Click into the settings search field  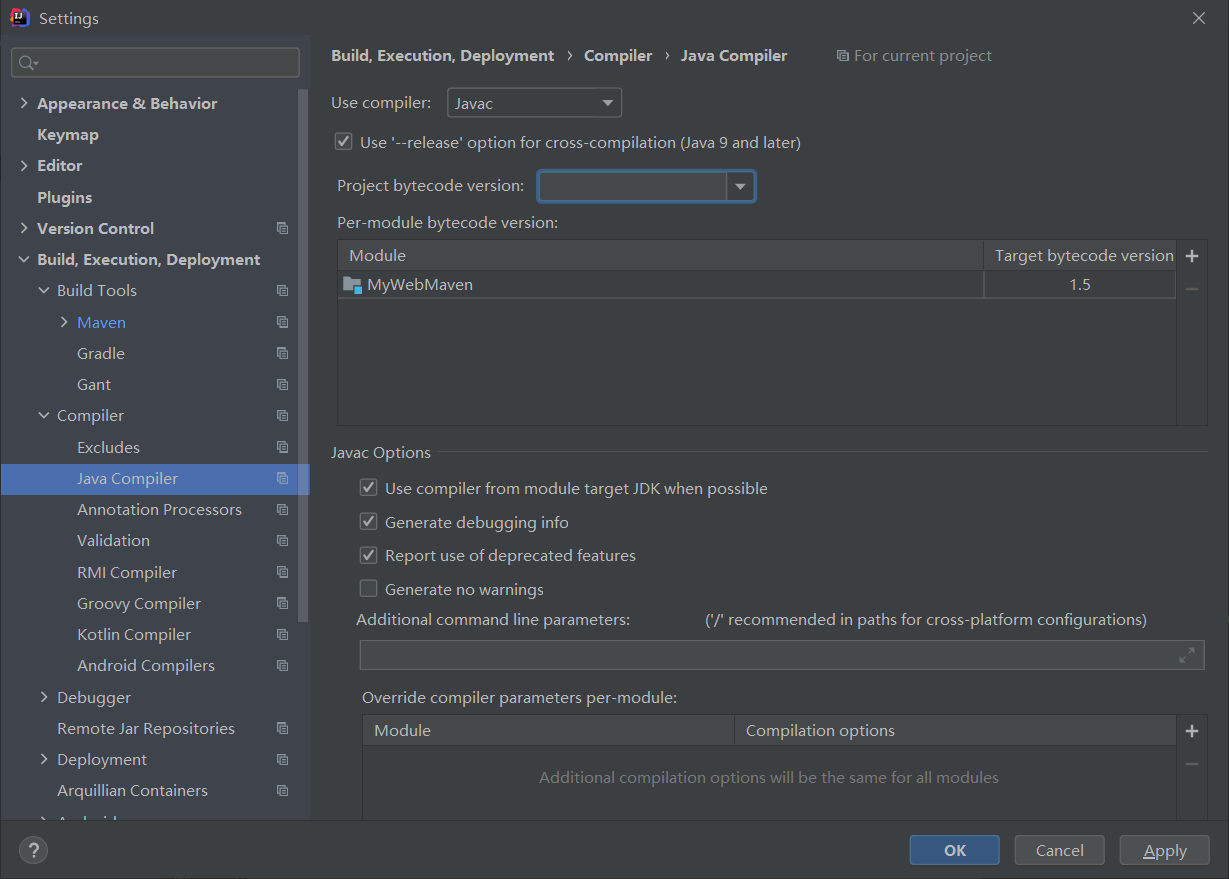pos(155,63)
